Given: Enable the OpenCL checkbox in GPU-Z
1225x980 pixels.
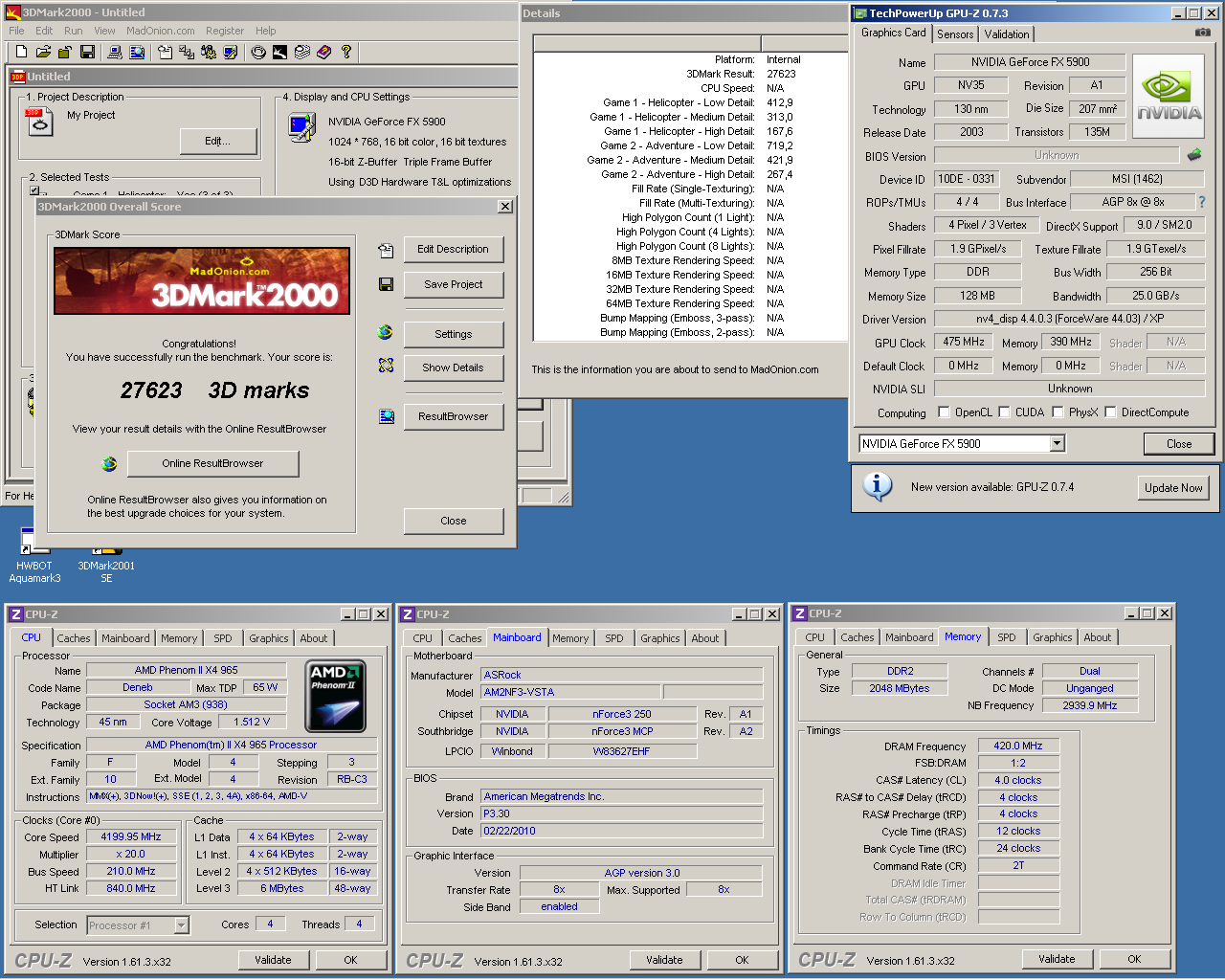Looking at the screenshot, I should [945, 412].
